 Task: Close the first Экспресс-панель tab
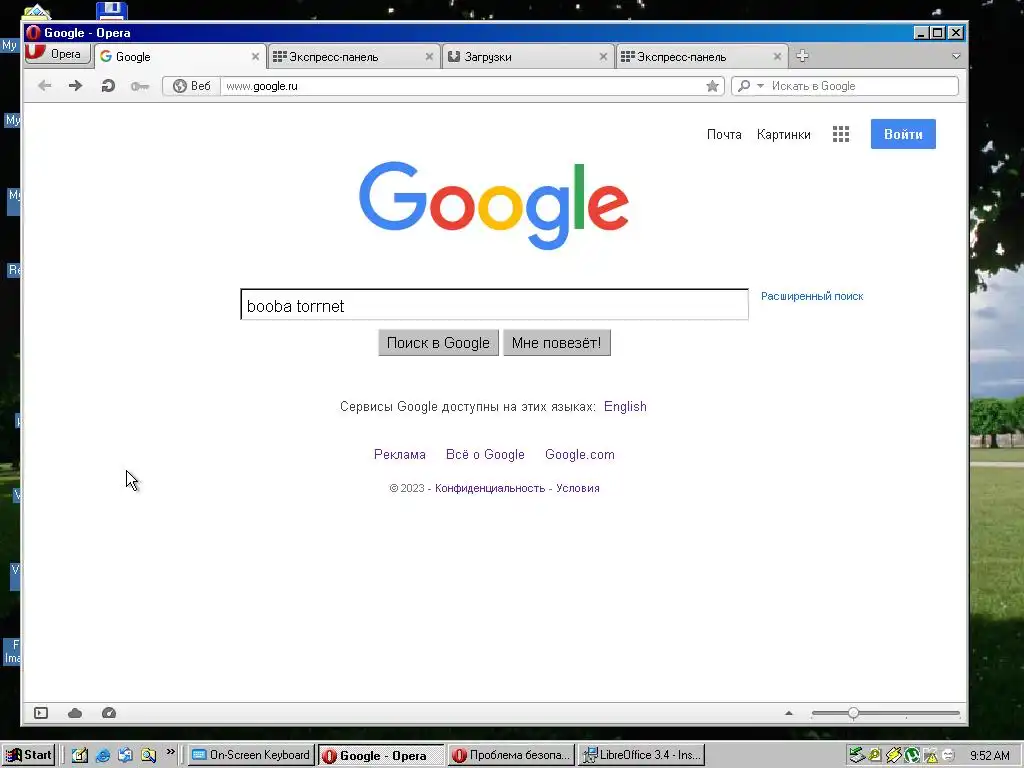[x=429, y=57]
